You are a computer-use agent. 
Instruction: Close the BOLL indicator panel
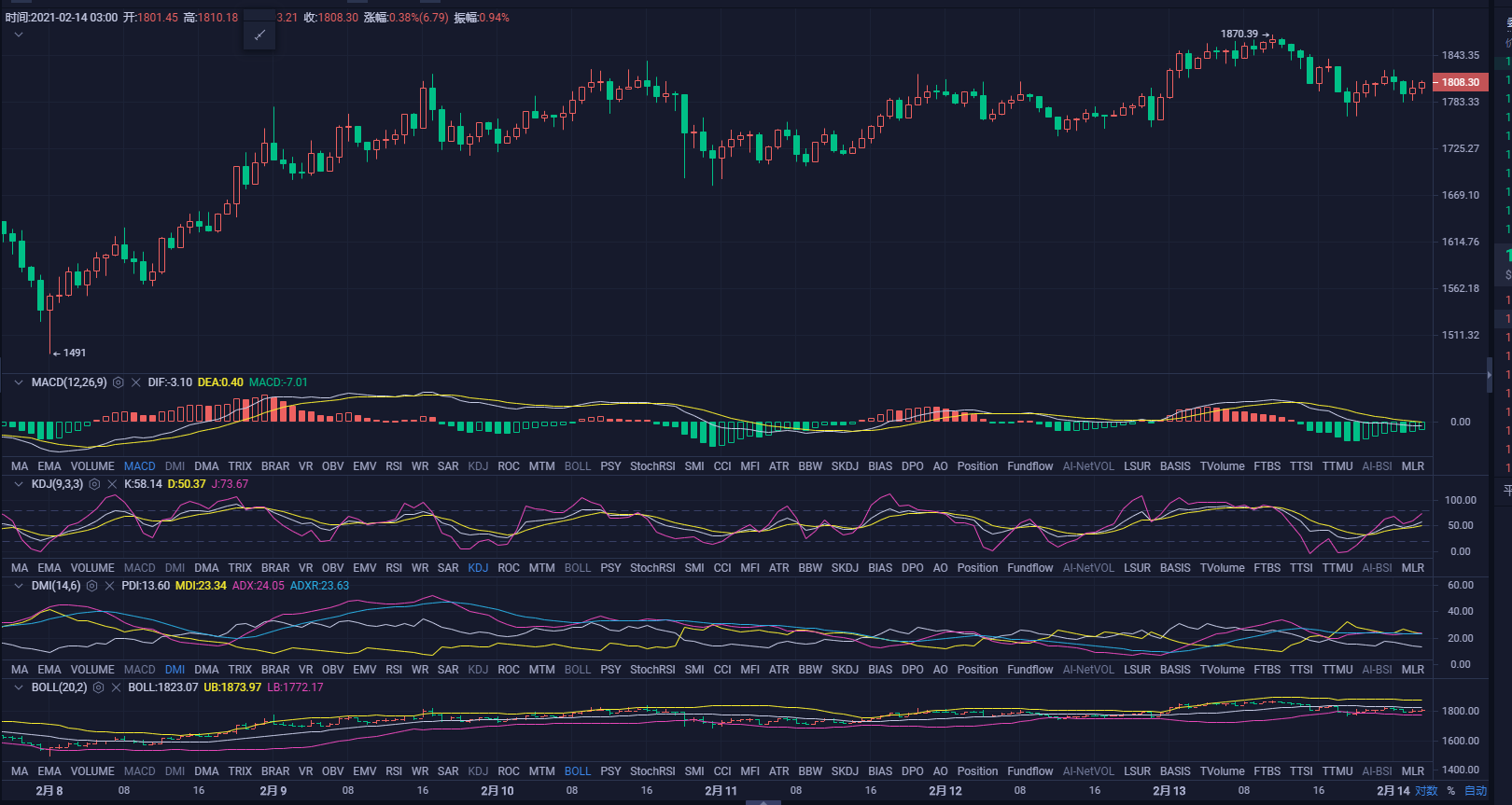(116, 687)
